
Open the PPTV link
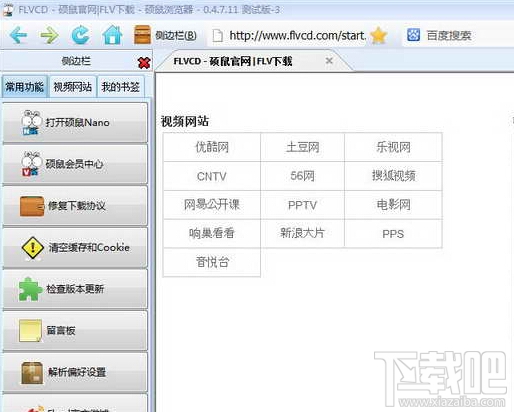pyautogui.click(x=302, y=205)
